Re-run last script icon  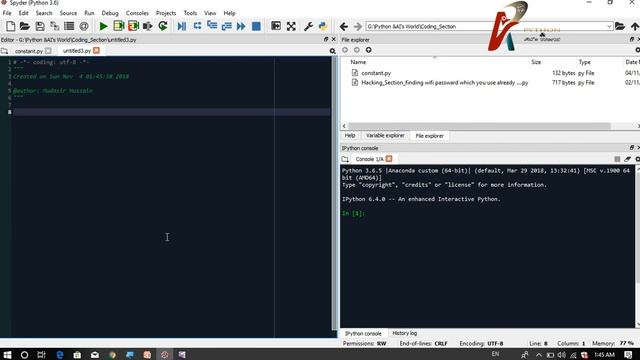pos(162,26)
